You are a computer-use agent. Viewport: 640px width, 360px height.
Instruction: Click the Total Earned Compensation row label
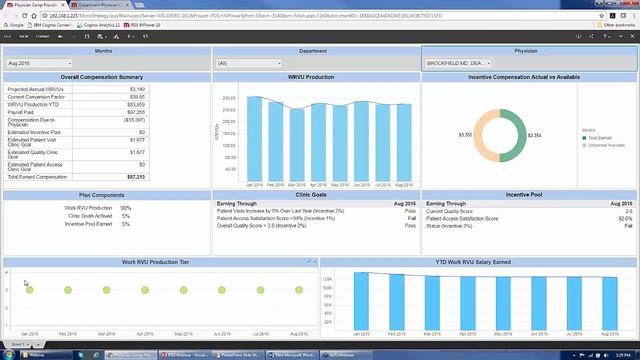point(37,177)
